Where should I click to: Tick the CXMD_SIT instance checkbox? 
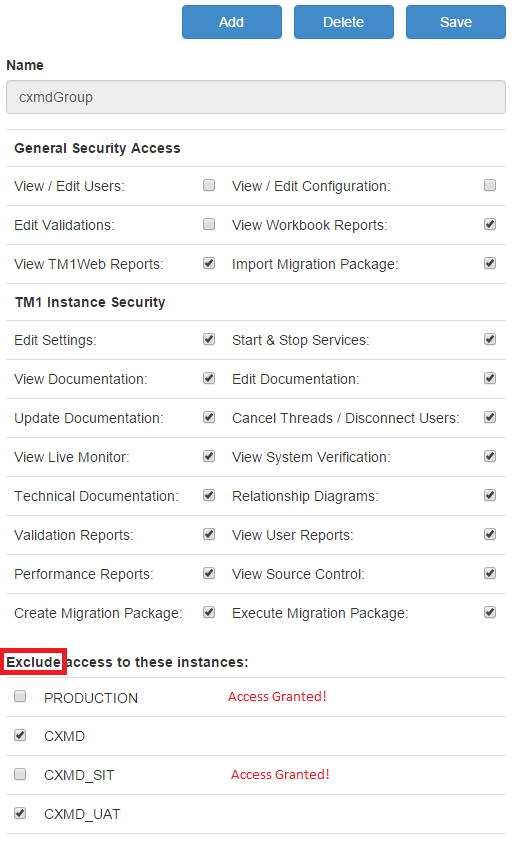(x=20, y=774)
